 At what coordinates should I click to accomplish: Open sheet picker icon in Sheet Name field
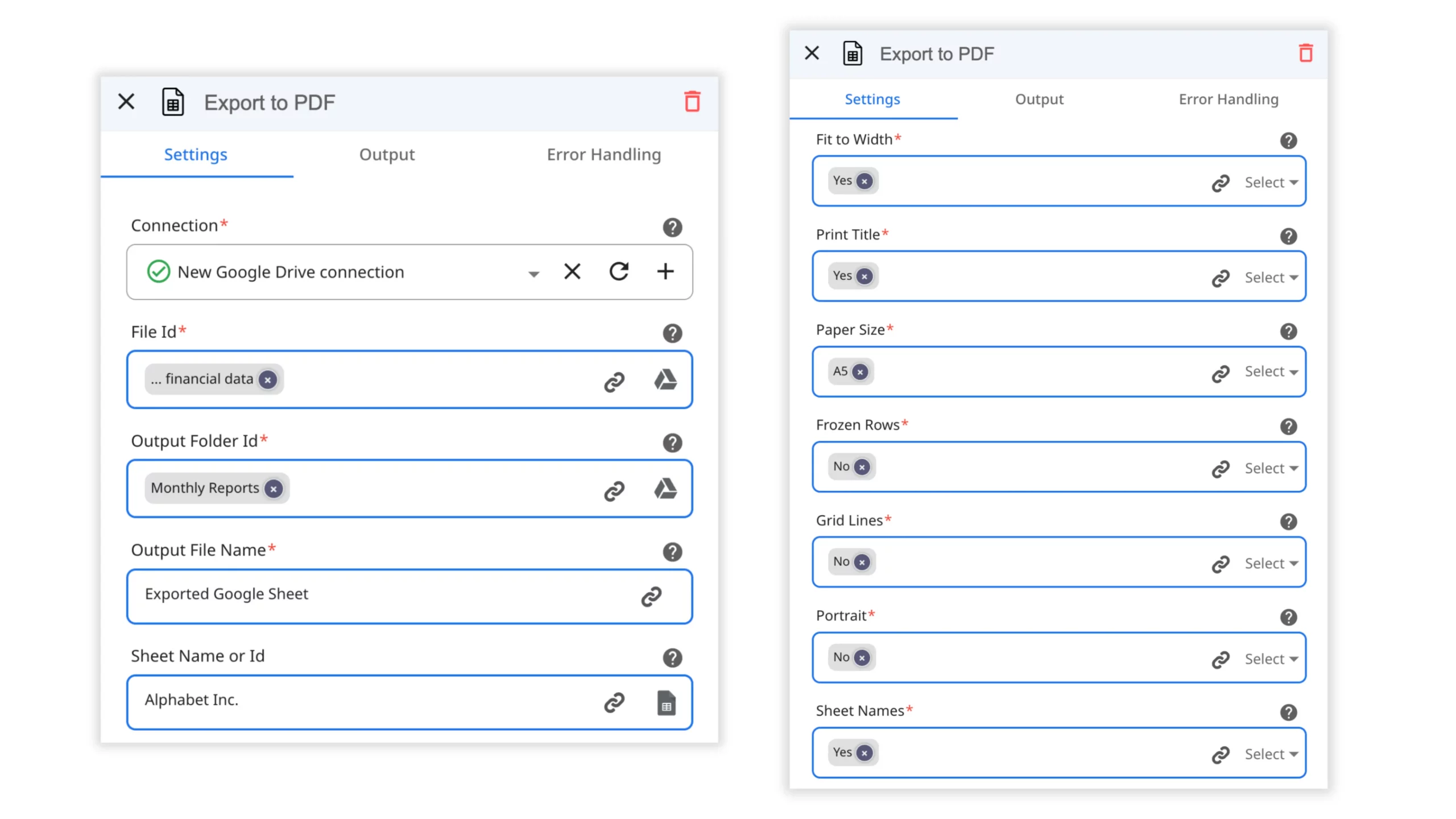(x=666, y=702)
